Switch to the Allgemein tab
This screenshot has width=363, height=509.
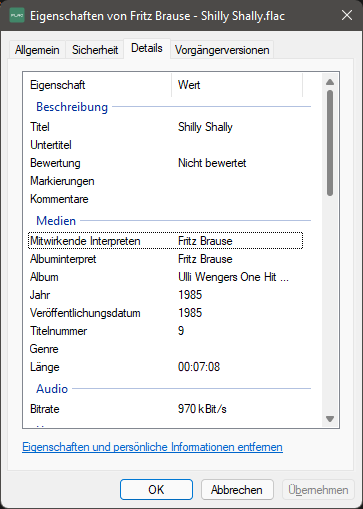(x=37, y=50)
